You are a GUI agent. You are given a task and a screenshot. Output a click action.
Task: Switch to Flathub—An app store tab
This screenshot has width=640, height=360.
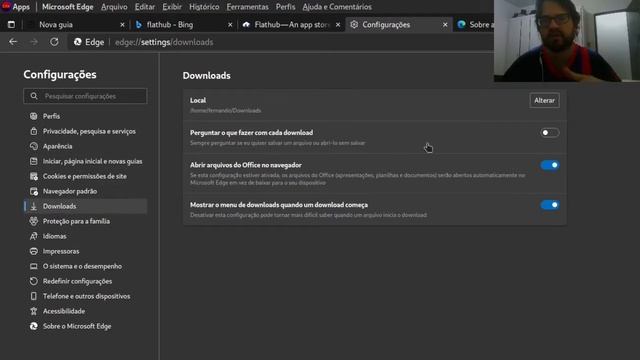291,25
